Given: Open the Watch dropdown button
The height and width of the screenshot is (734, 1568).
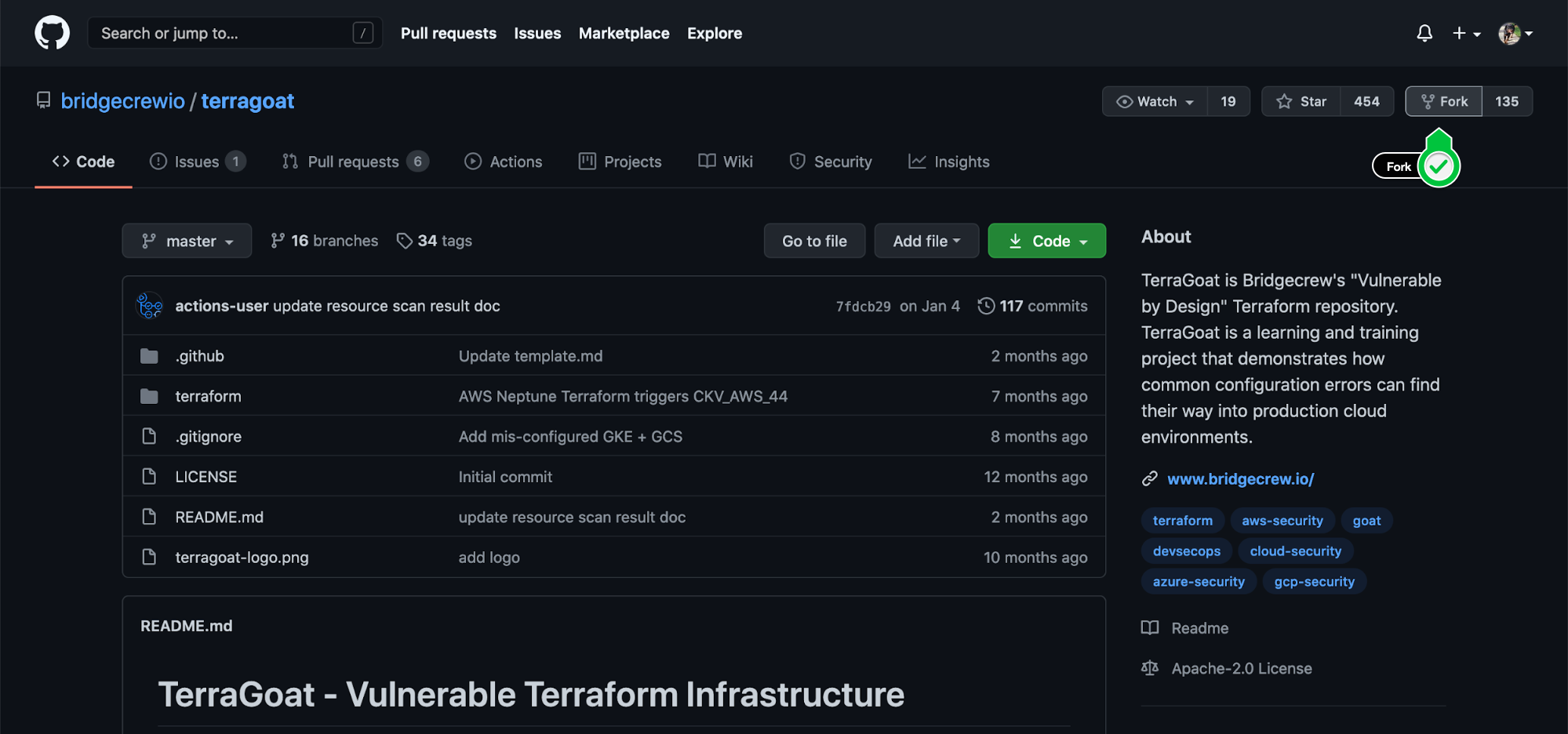Looking at the screenshot, I should point(1155,101).
